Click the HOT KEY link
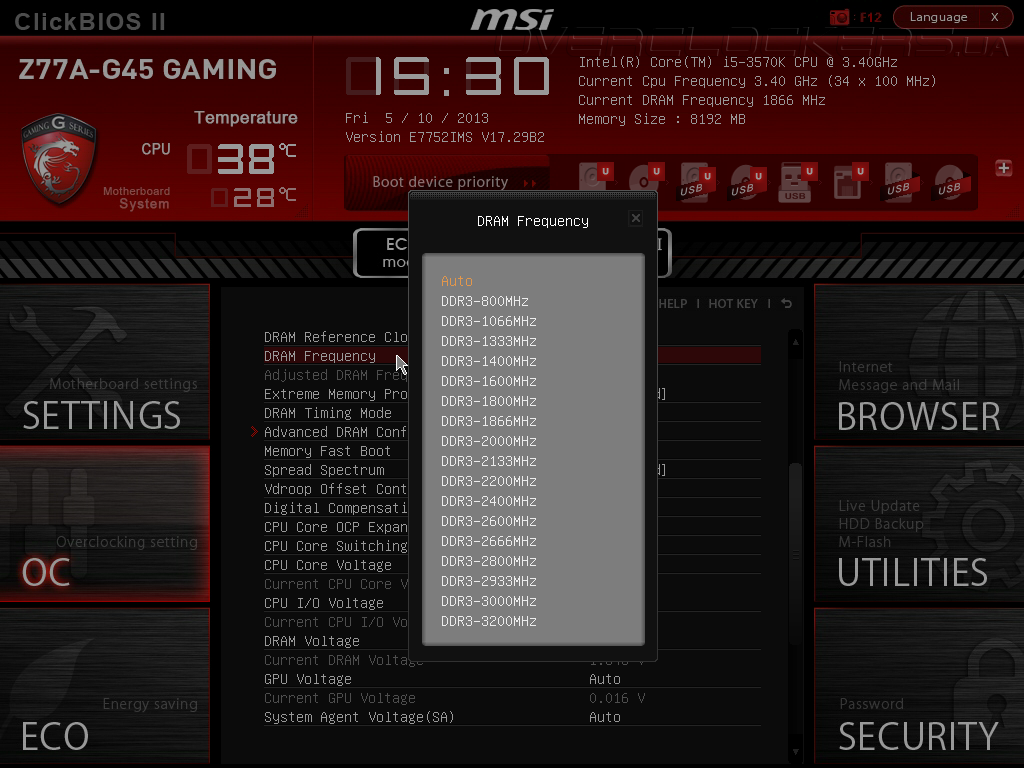 tap(733, 304)
